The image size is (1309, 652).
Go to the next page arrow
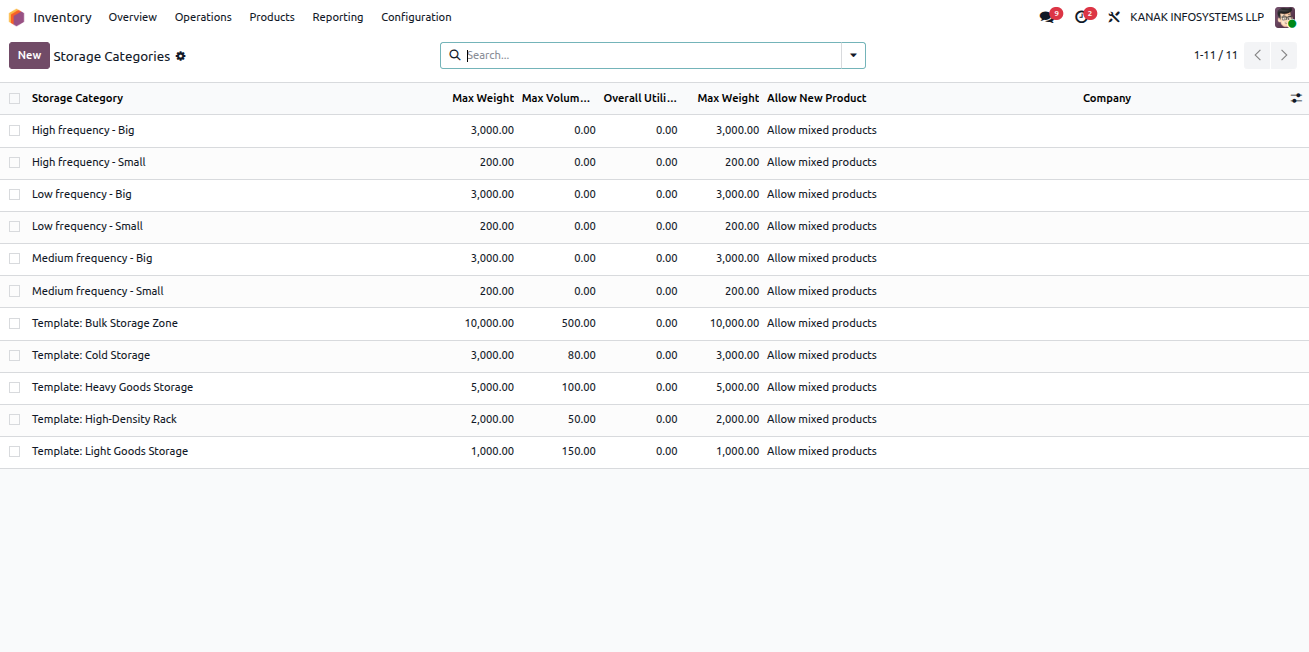pyautogui.click(x=1284, y=55)
